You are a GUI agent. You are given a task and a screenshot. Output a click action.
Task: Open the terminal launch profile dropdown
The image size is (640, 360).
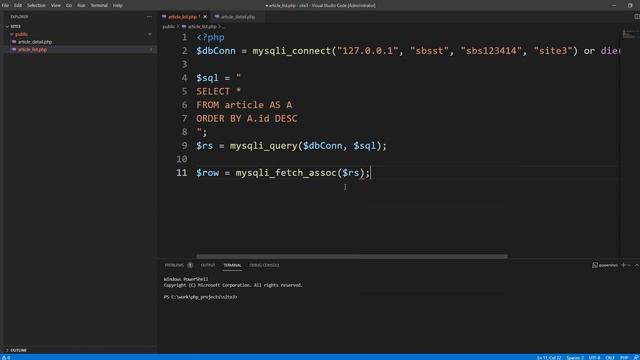tap(629, 265)
